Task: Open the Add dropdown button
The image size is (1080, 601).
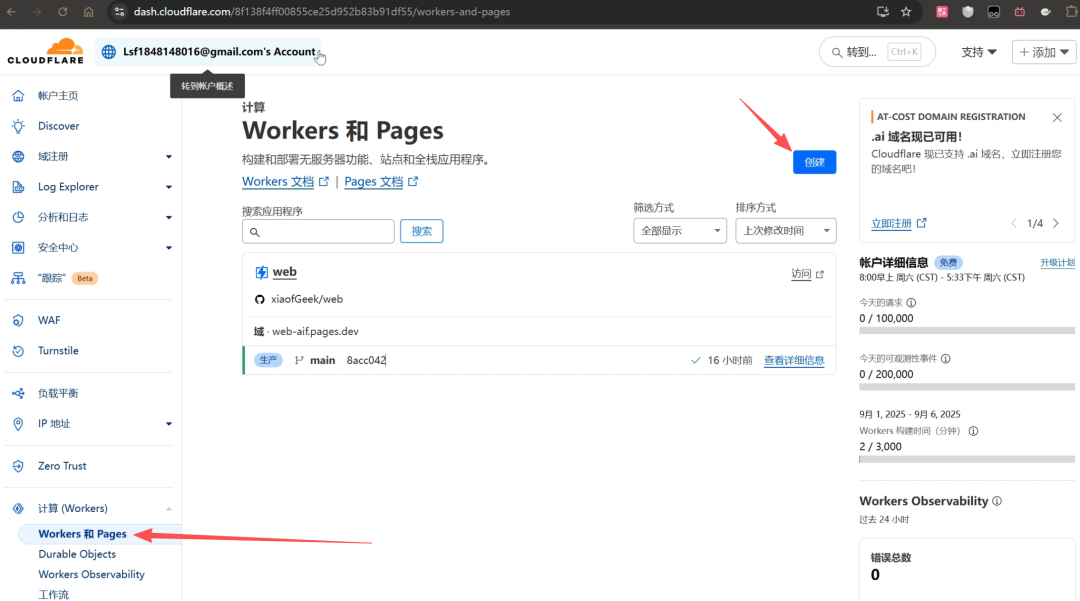Action: 1044,52
